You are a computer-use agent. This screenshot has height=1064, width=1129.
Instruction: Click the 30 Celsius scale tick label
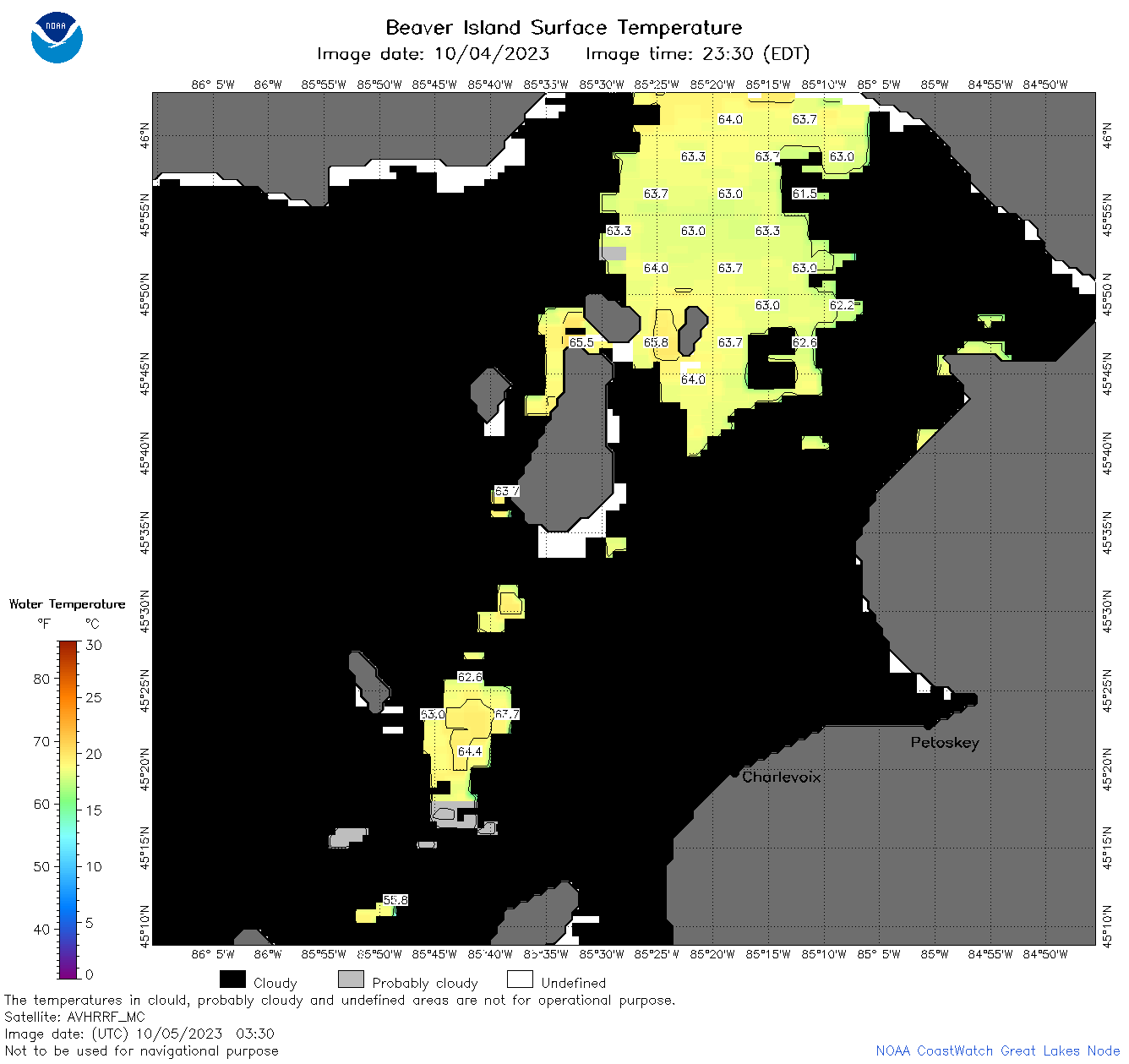(94, 645)
